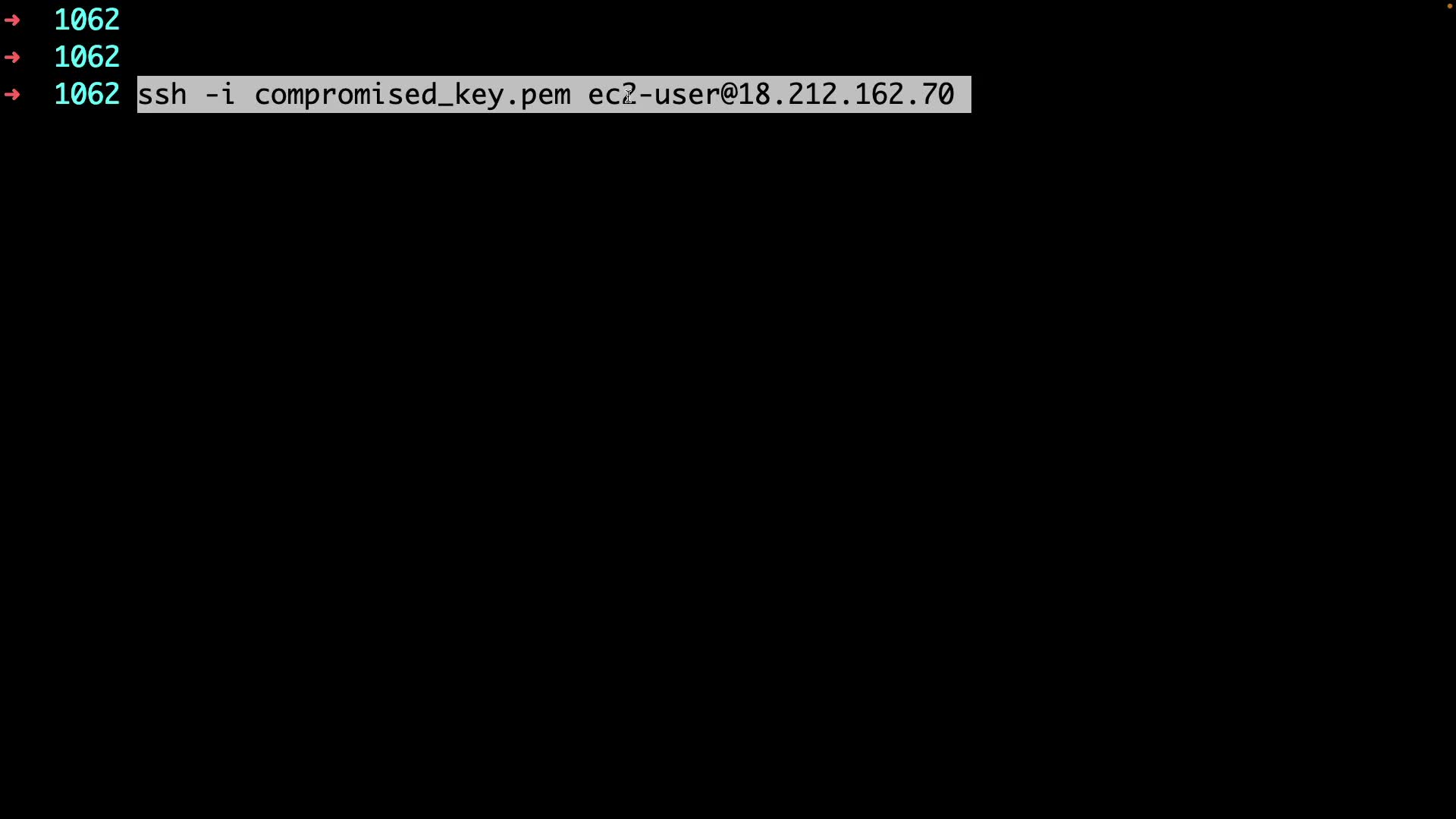Click the compromised_key filename text
This screenshot has width=1456, height=819.
coord(379,96)
